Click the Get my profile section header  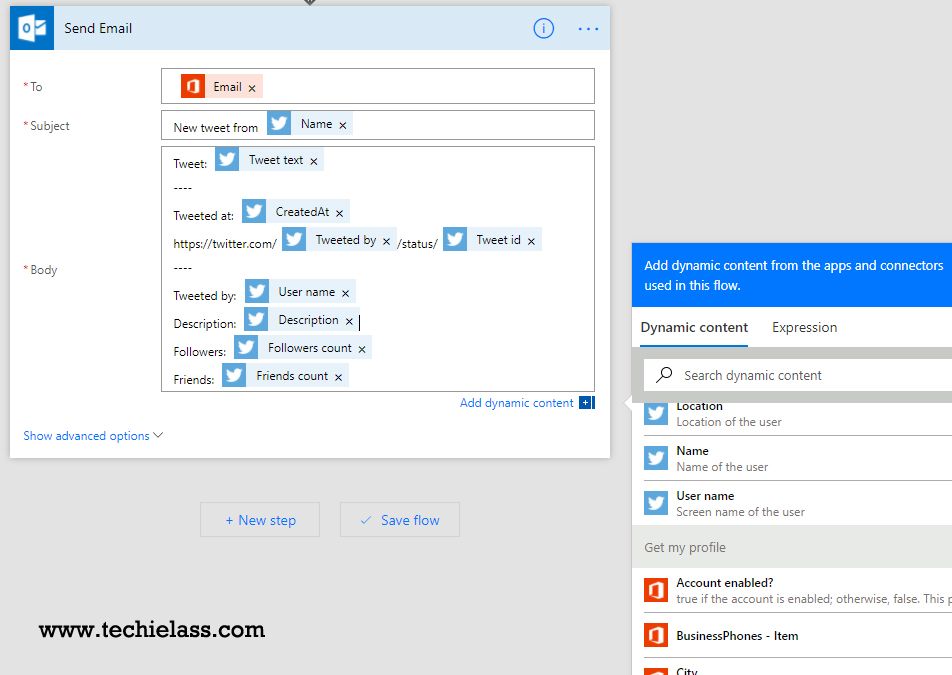(792, 548)
